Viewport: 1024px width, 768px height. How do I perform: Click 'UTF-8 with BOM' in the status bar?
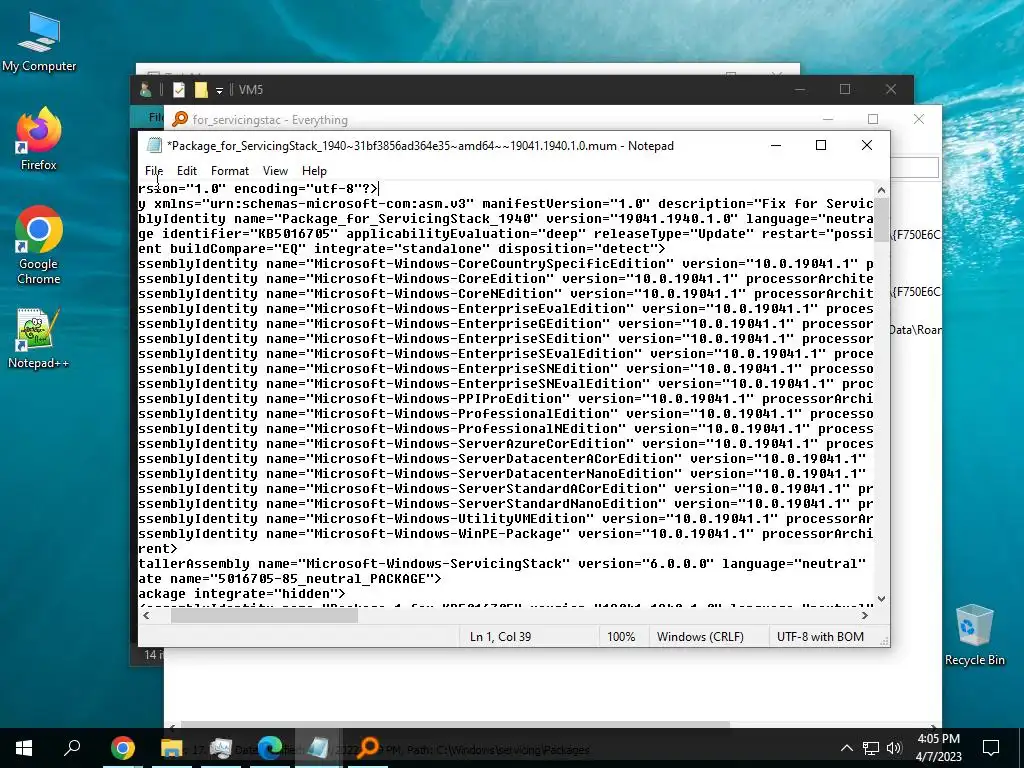coord(820,637)
